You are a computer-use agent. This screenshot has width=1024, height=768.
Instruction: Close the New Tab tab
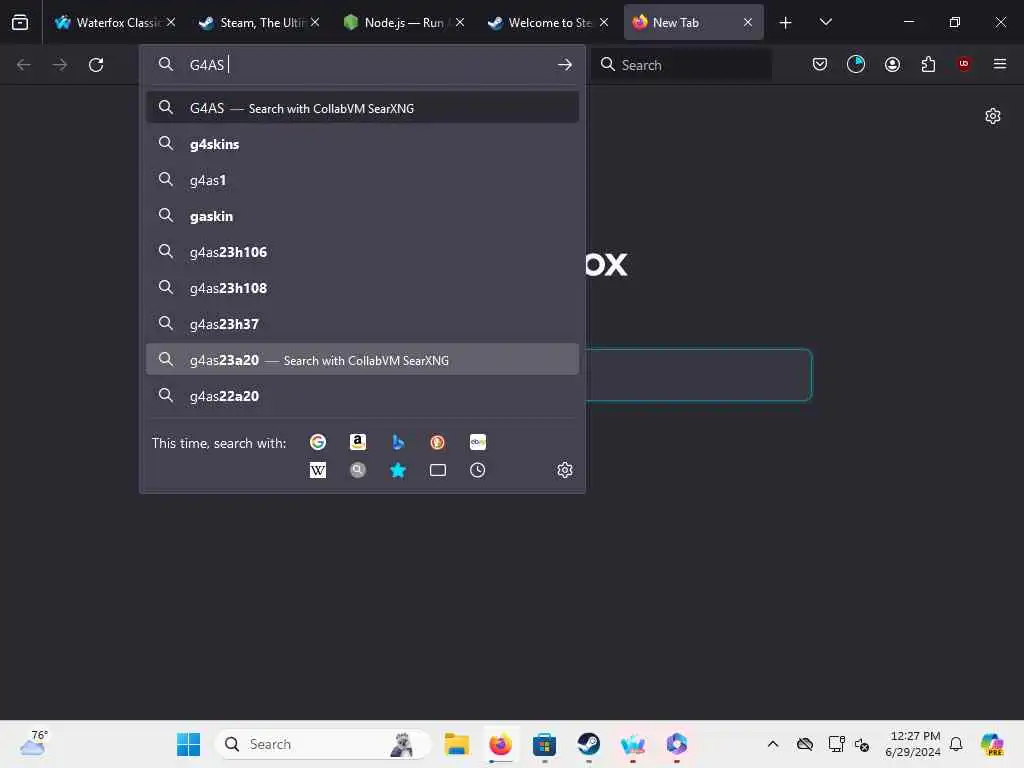click(748, 22)
